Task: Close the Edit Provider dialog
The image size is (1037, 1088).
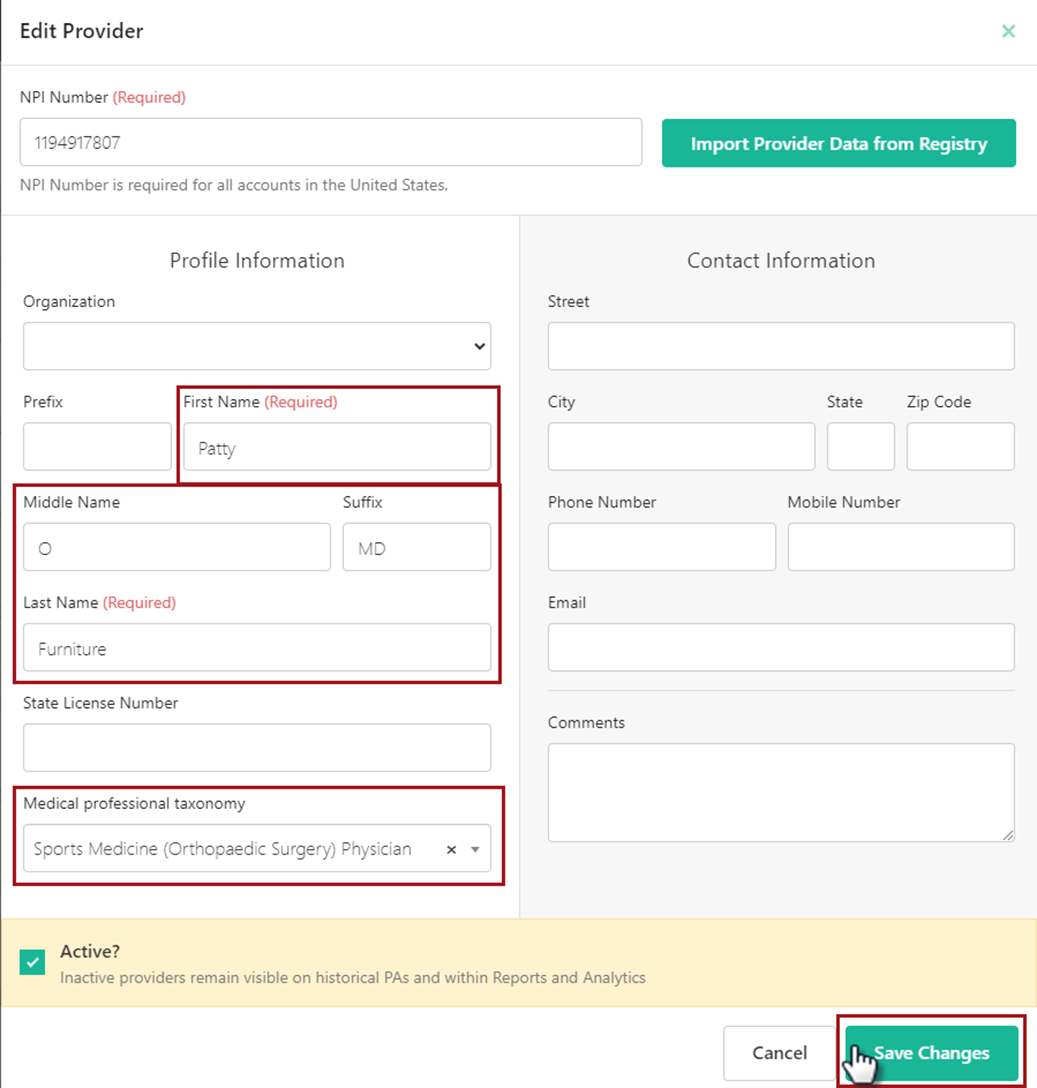Action: click(1008, 31)
